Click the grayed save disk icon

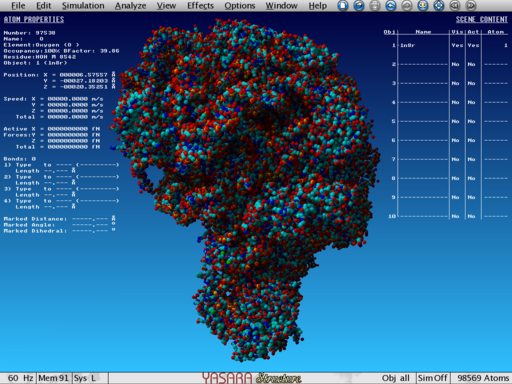(x=375, y=5)
